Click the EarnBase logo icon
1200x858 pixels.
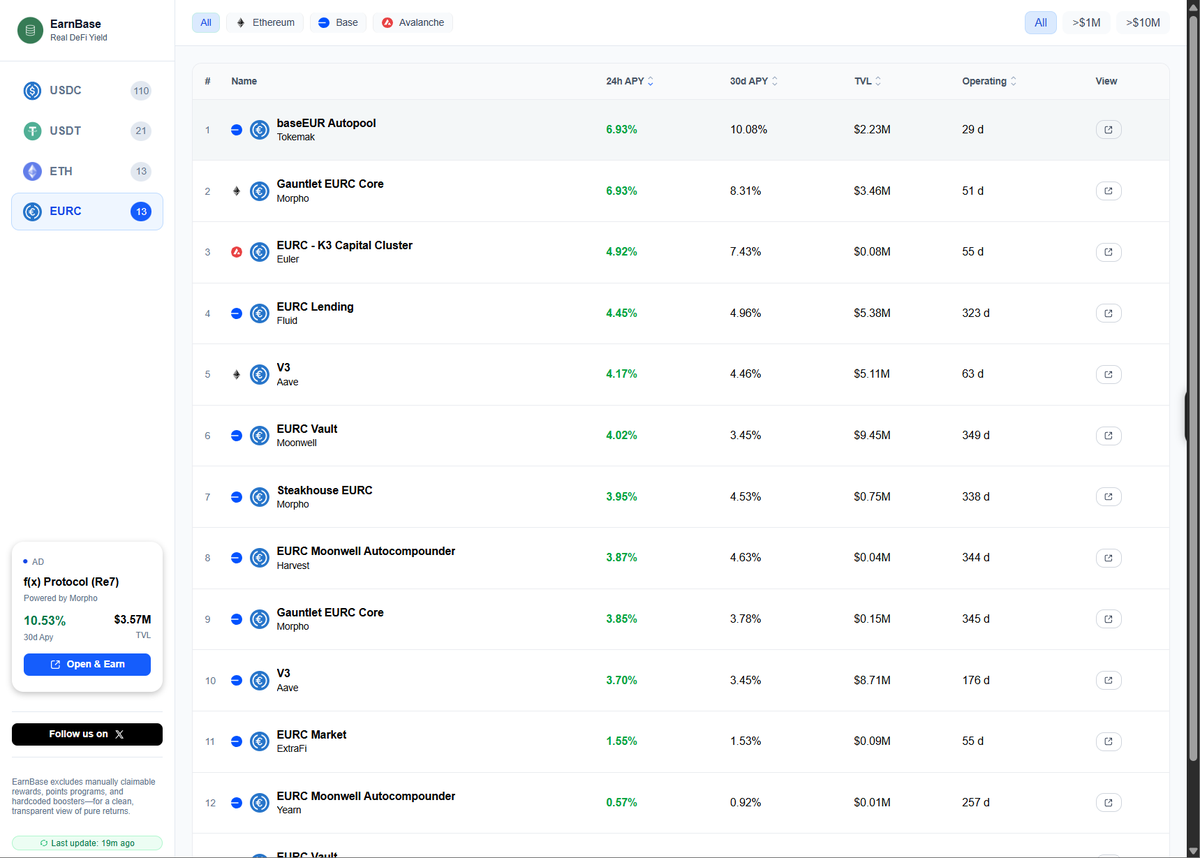tap(30, 31)
